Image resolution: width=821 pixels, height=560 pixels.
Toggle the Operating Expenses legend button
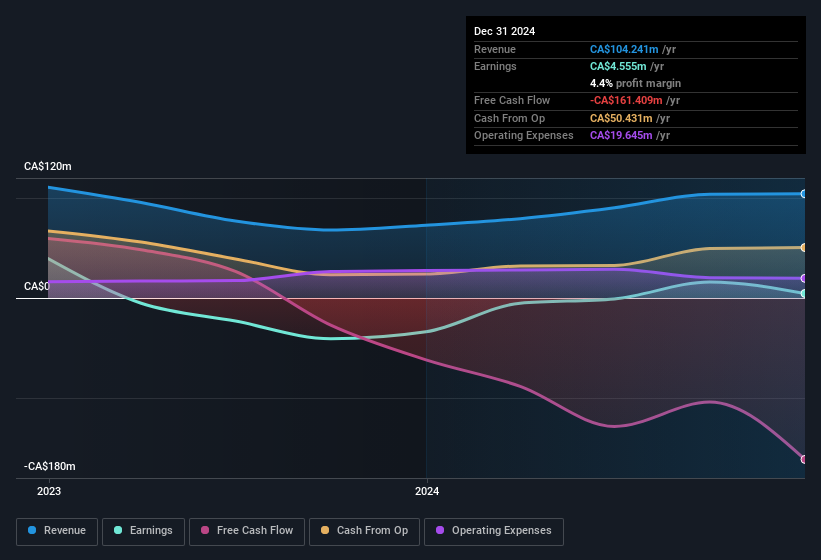[x=494, y=531]
